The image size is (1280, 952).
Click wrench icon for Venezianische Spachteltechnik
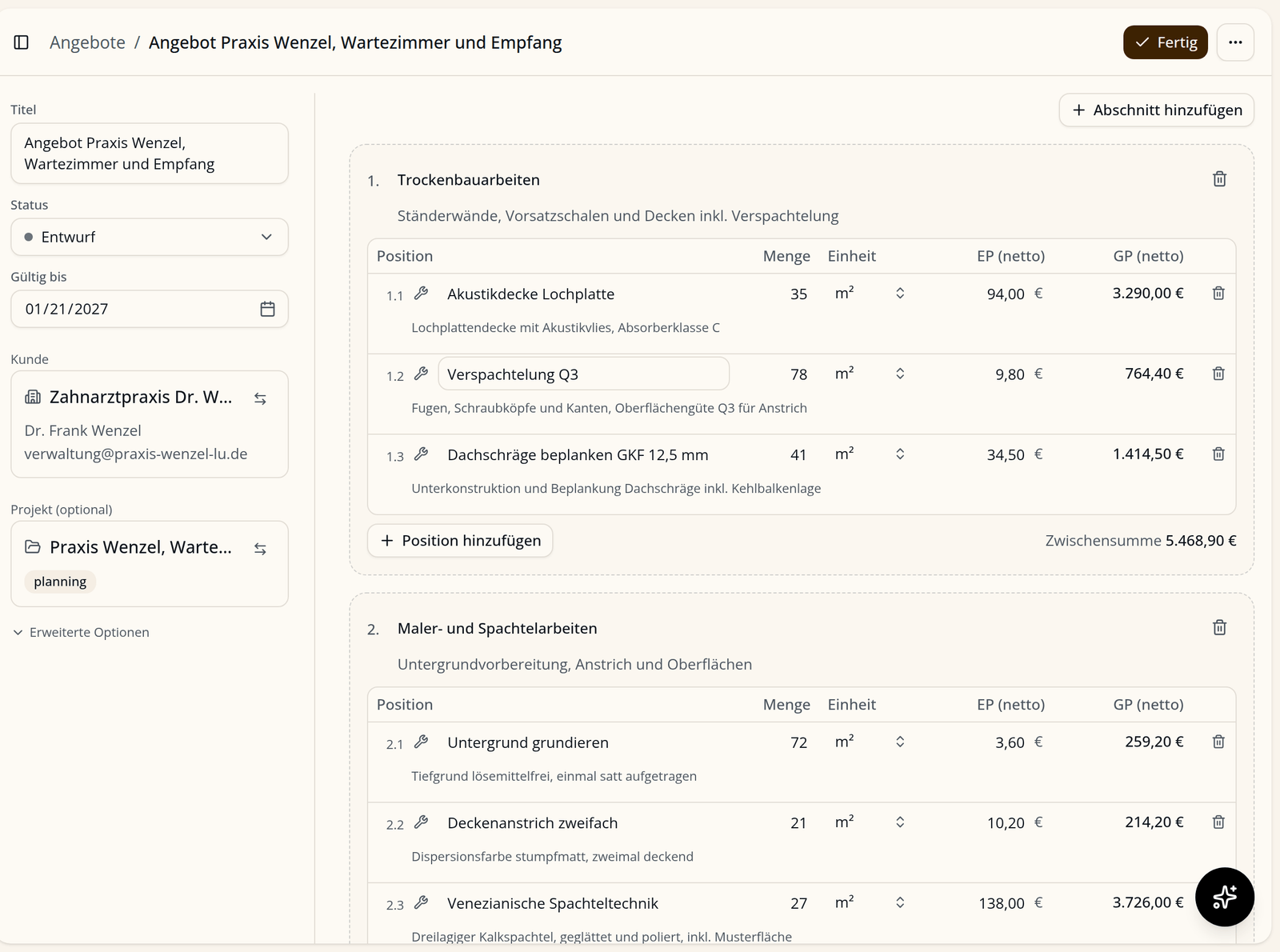(422, 903)
